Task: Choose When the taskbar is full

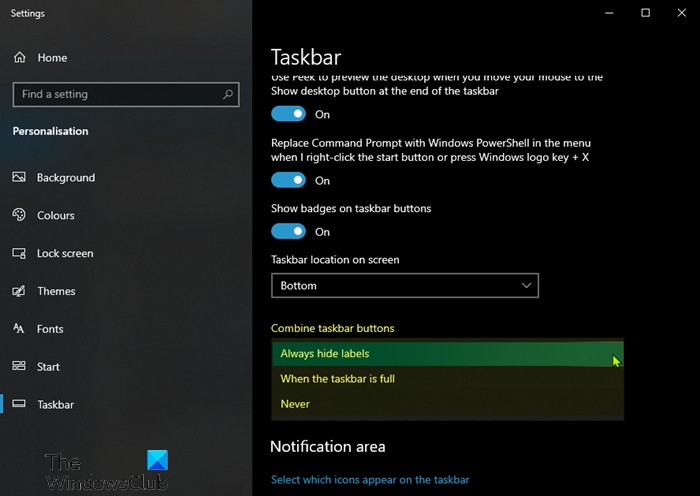Action: pos(447,379)
